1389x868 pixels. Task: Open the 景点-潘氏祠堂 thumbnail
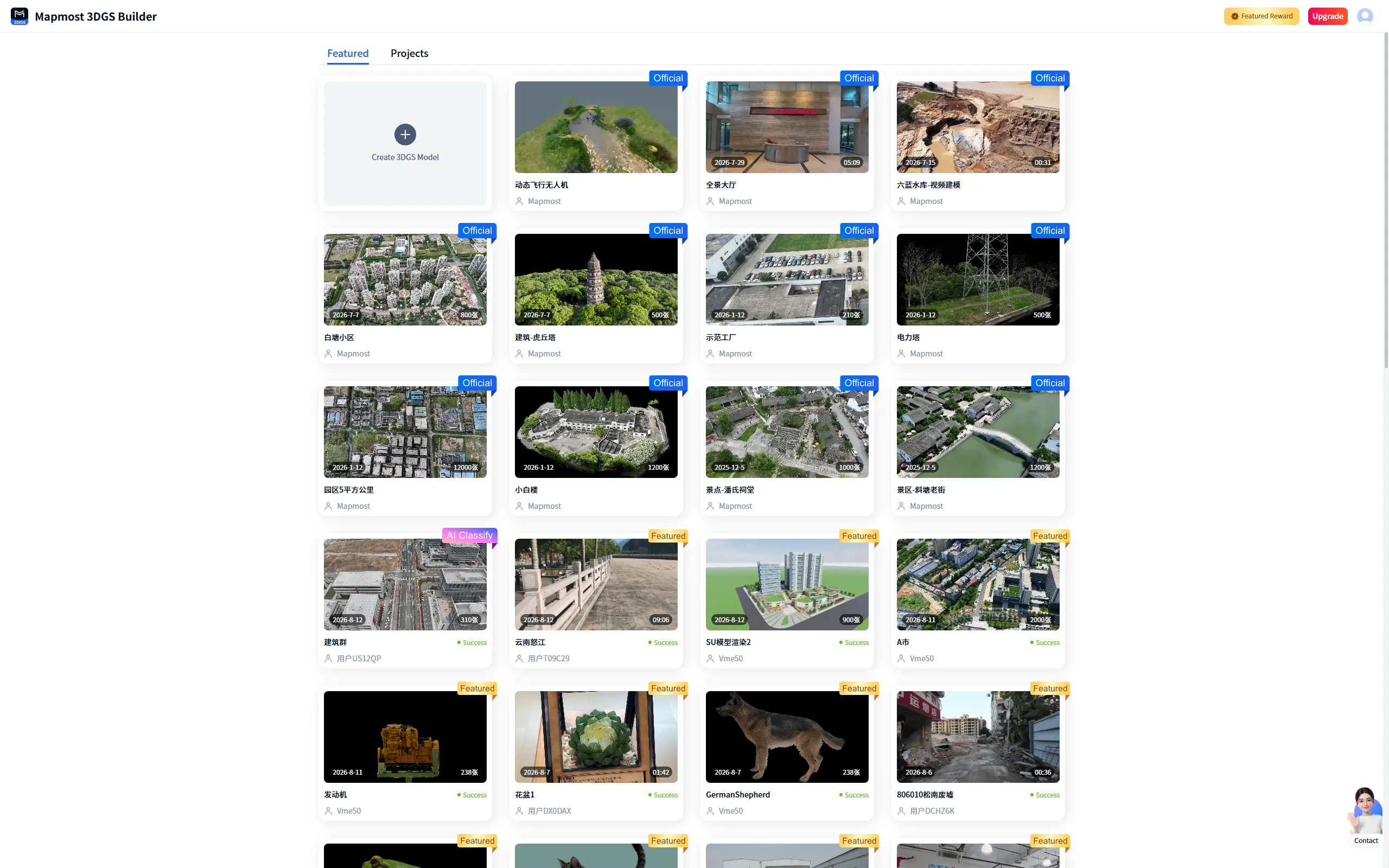pyautogui.click(x=787, y=432)
